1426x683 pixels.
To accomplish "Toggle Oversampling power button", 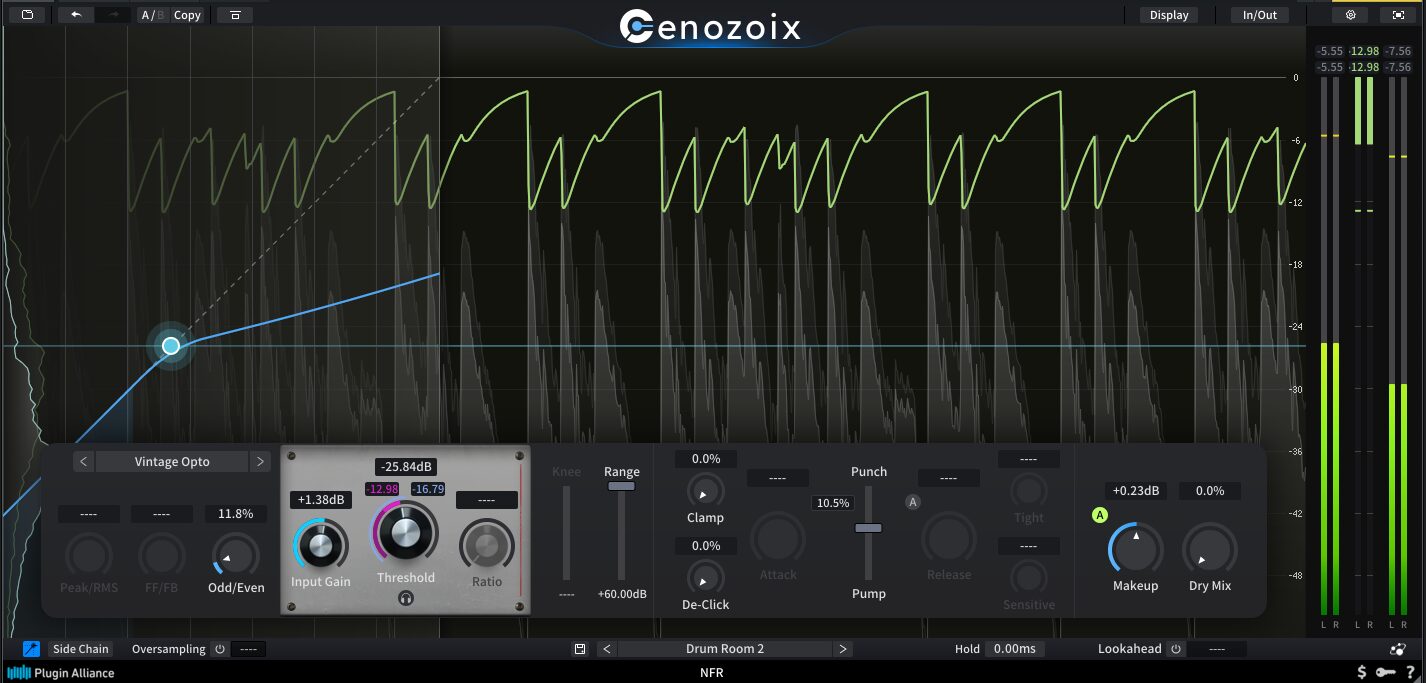I will [220, 649].
